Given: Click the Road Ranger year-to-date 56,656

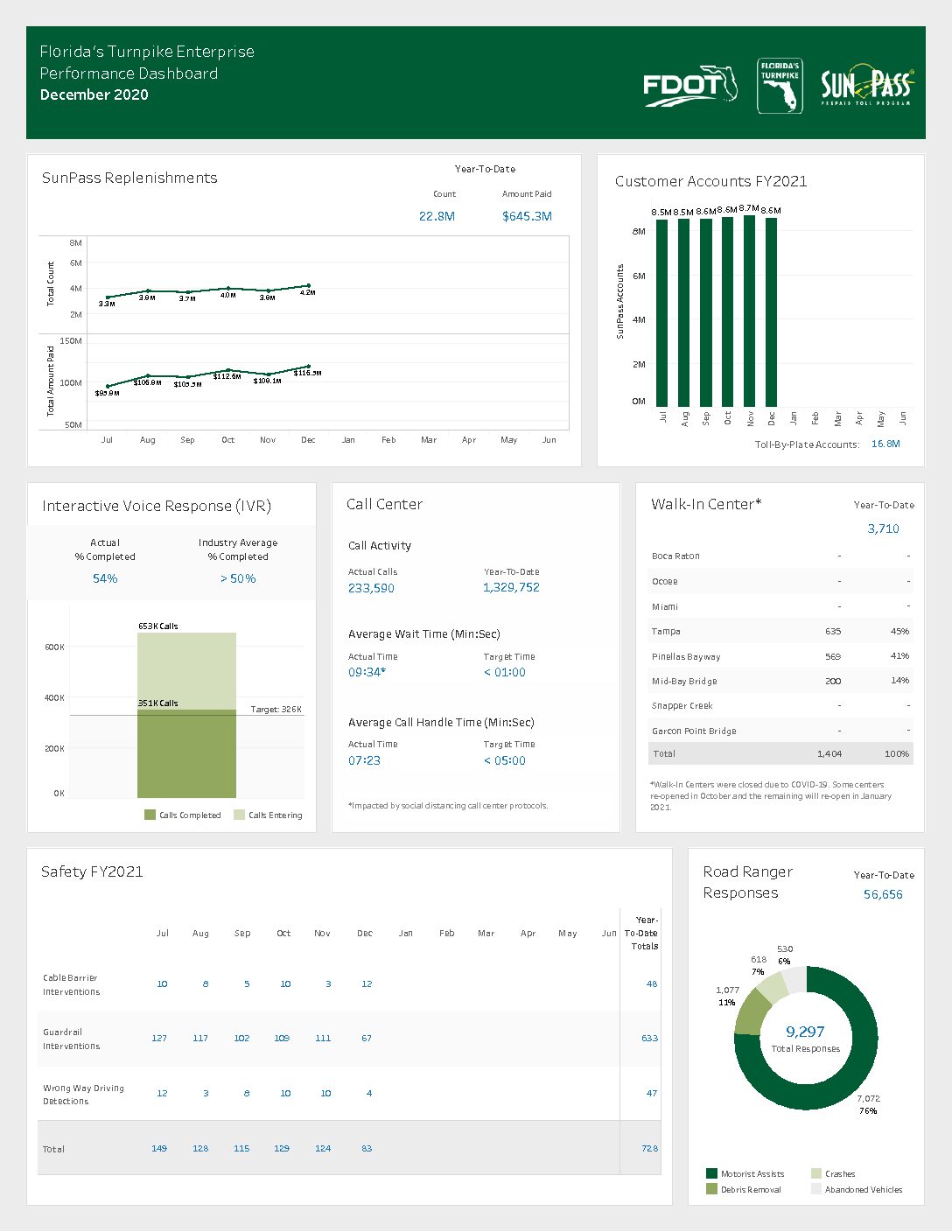Looking at the screenshot, I should [x=883, y=894].
